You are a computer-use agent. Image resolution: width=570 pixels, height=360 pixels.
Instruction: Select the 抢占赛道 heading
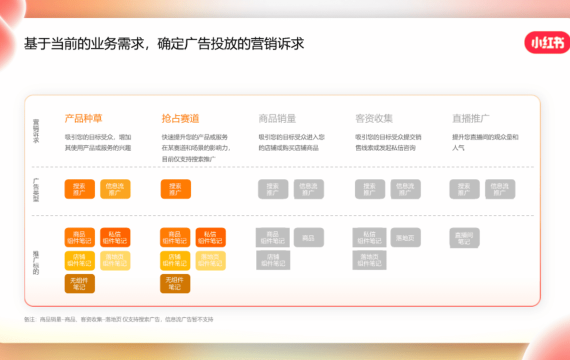[180, 119]
